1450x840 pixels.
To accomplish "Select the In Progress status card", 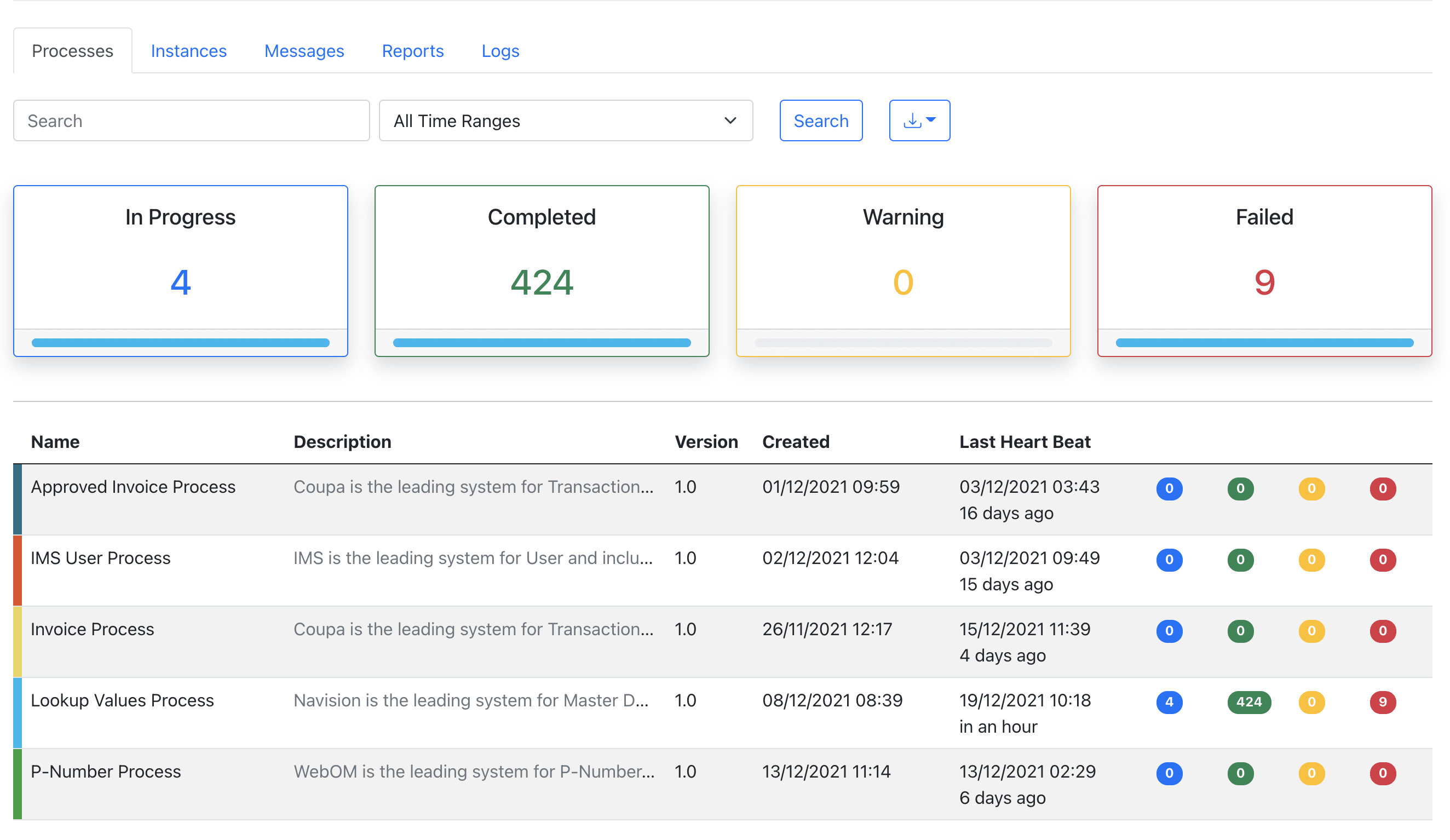I will coord(181,271).
